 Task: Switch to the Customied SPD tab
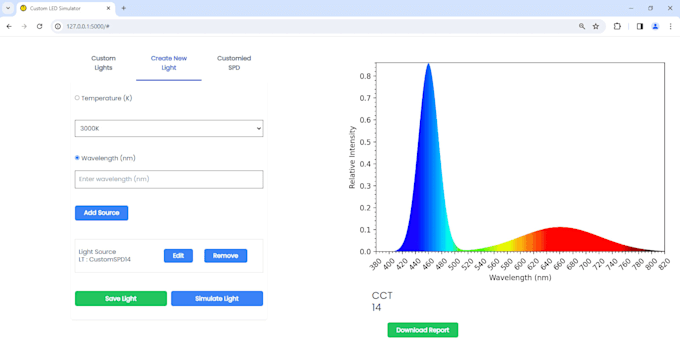pyautogui.click(x=234, y=63)
